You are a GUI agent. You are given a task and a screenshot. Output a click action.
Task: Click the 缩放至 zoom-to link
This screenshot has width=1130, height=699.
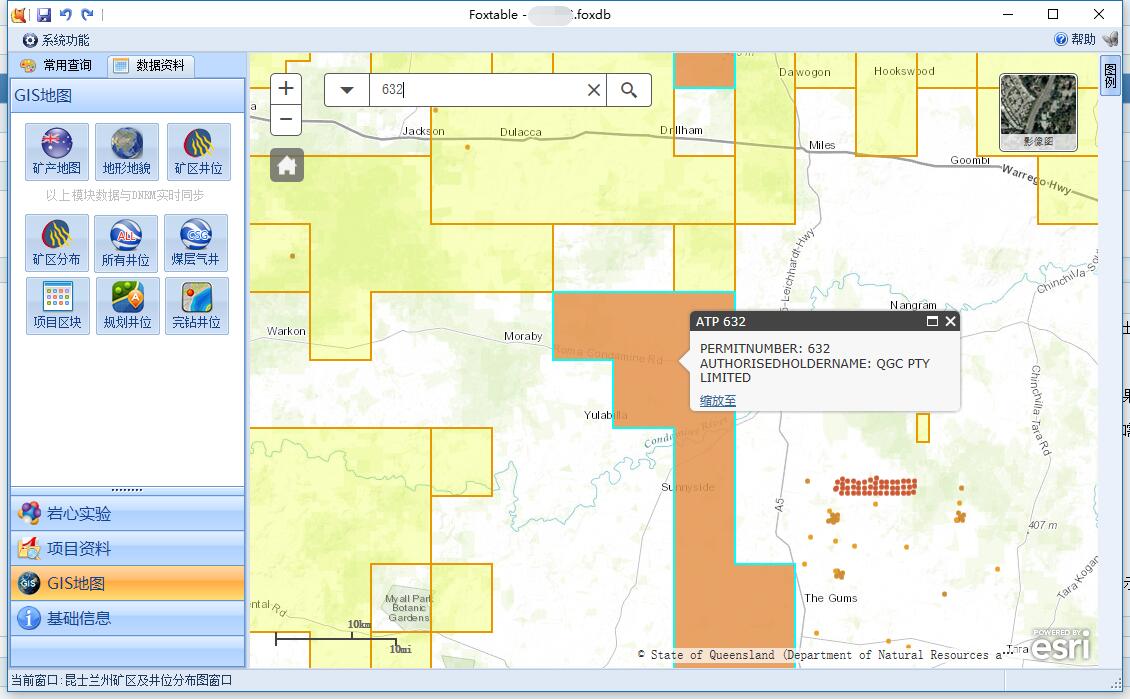pos(718,401)
